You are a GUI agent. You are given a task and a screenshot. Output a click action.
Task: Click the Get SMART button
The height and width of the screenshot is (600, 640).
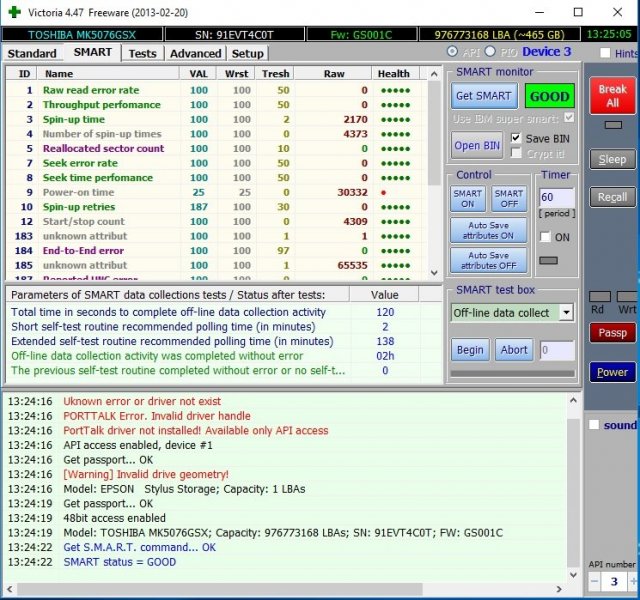[484, 96]
